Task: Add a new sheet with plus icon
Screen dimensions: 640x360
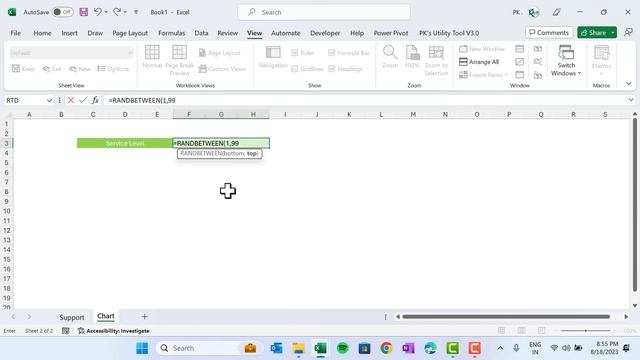Action: click(x=144, y=316)
